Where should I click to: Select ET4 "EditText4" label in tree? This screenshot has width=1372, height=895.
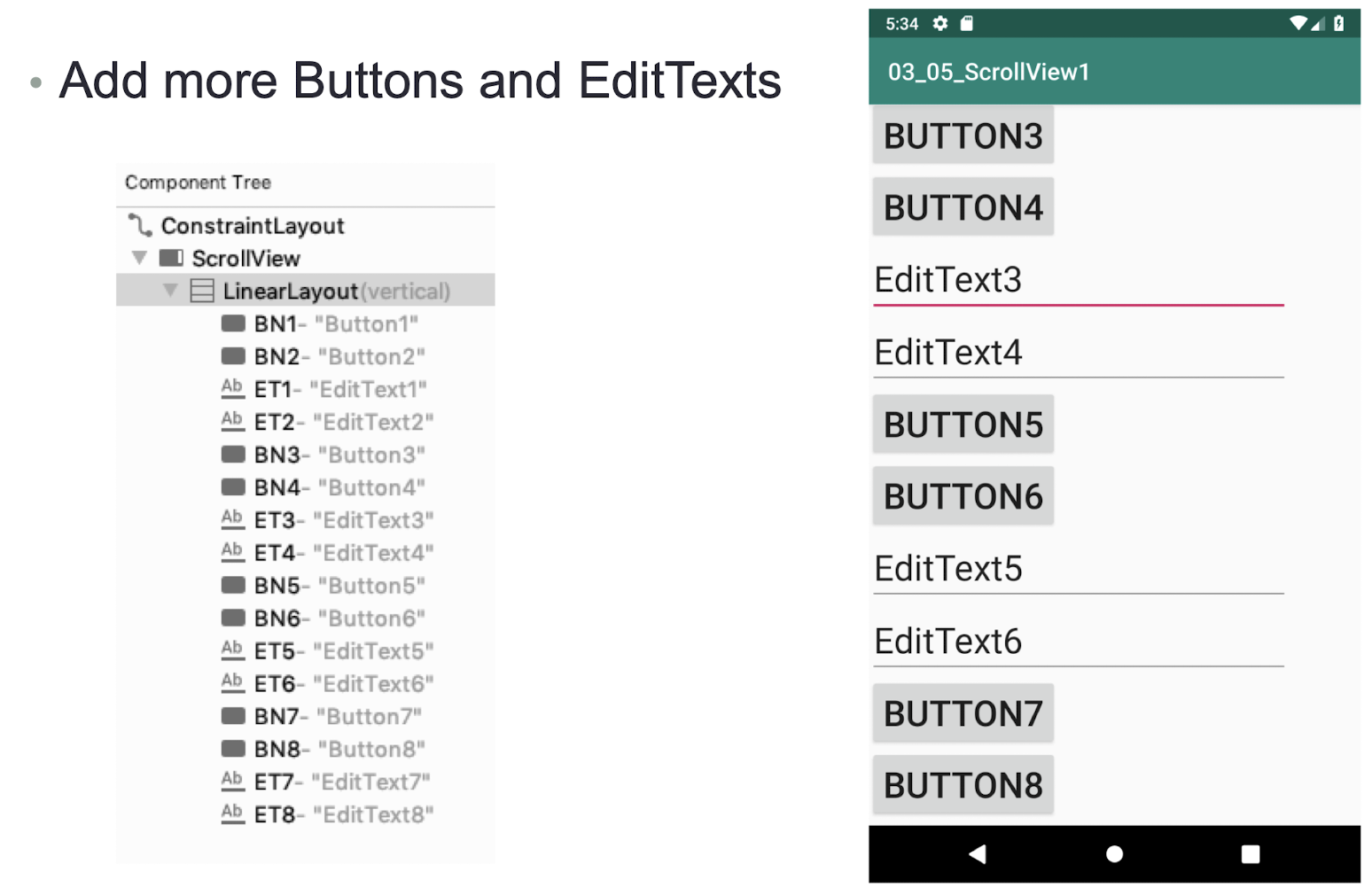pos(344,553)
